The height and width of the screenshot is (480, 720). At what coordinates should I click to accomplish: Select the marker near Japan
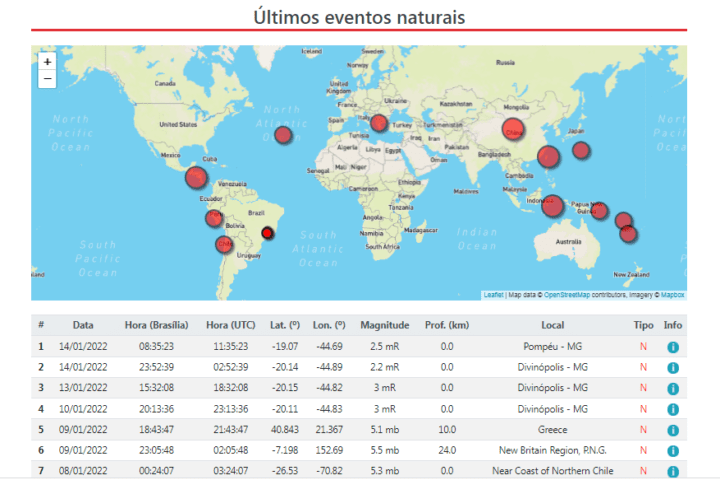[581, 150]
